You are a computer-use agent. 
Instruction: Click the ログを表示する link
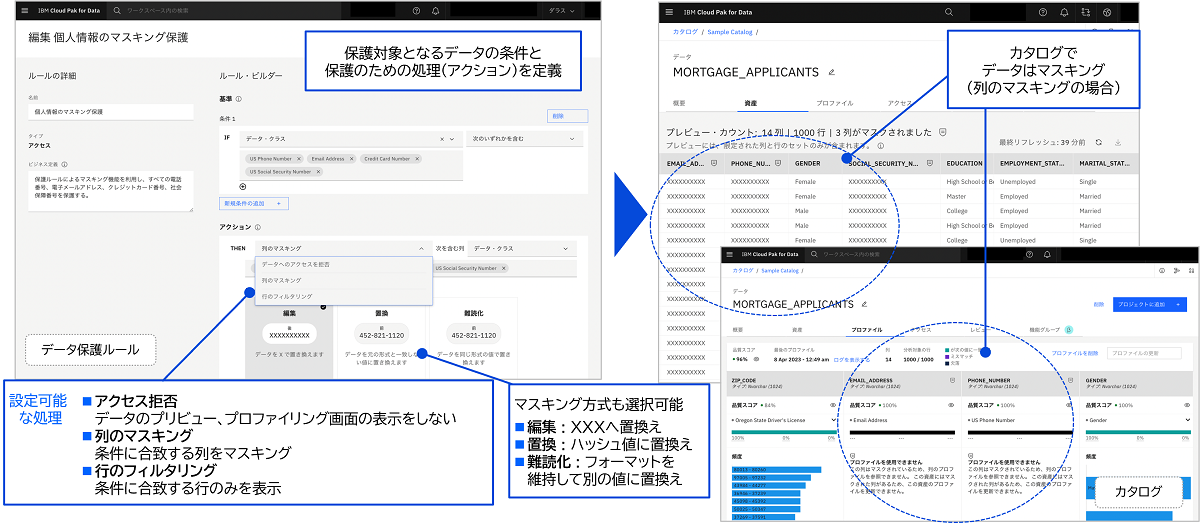[854, 358]
